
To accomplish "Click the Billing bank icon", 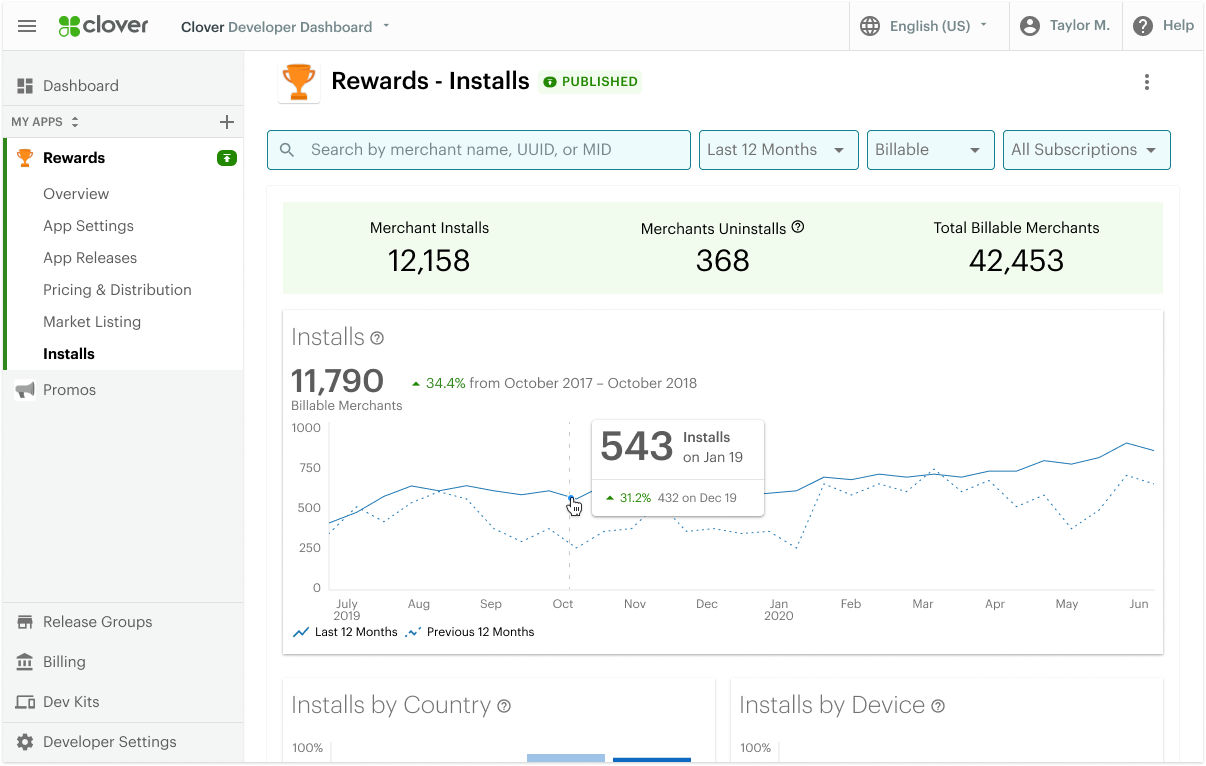I will 25,662.
